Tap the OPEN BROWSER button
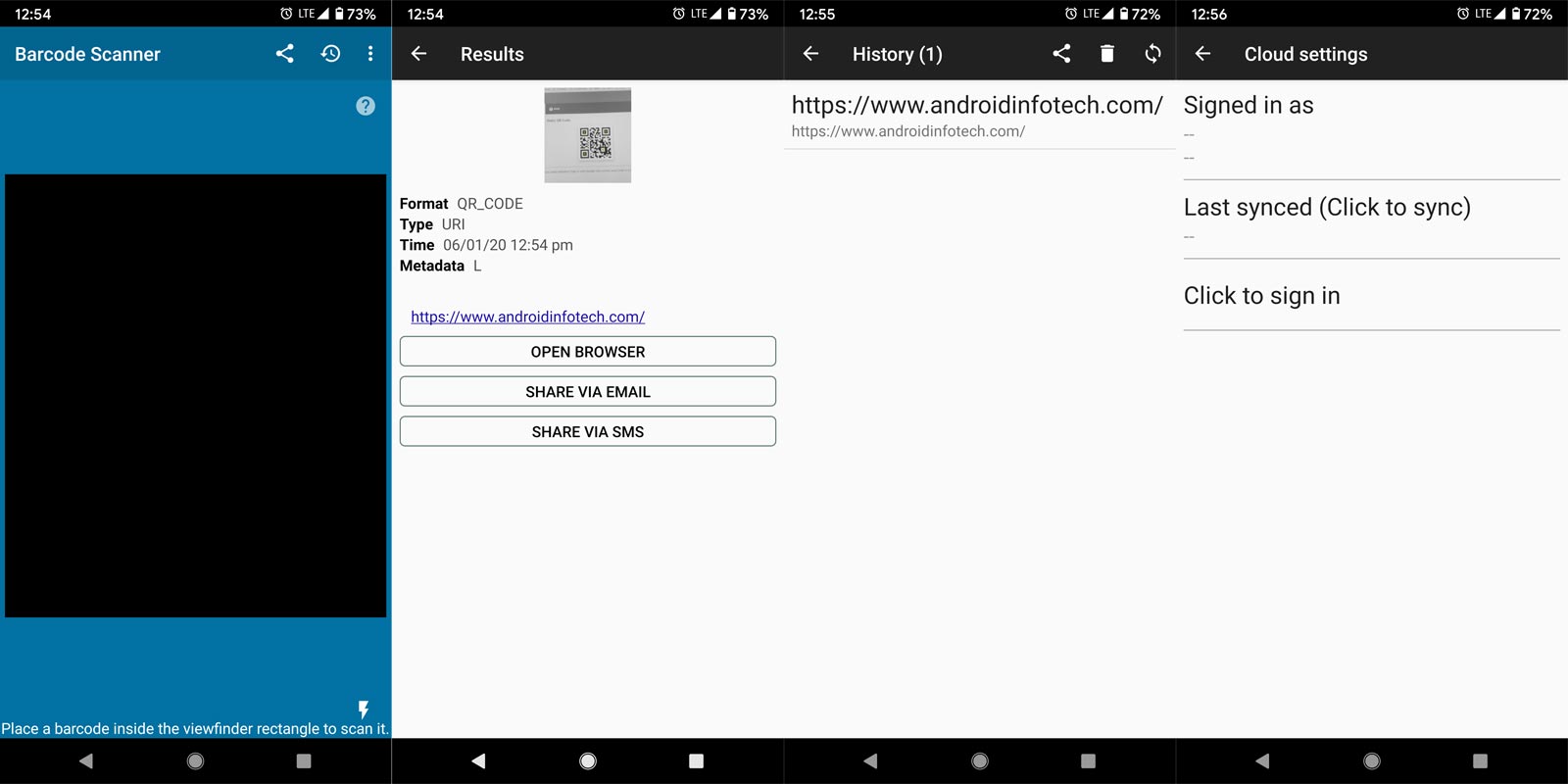The width and height of the screenshot is (1568, 784). [x=588, y=352]
